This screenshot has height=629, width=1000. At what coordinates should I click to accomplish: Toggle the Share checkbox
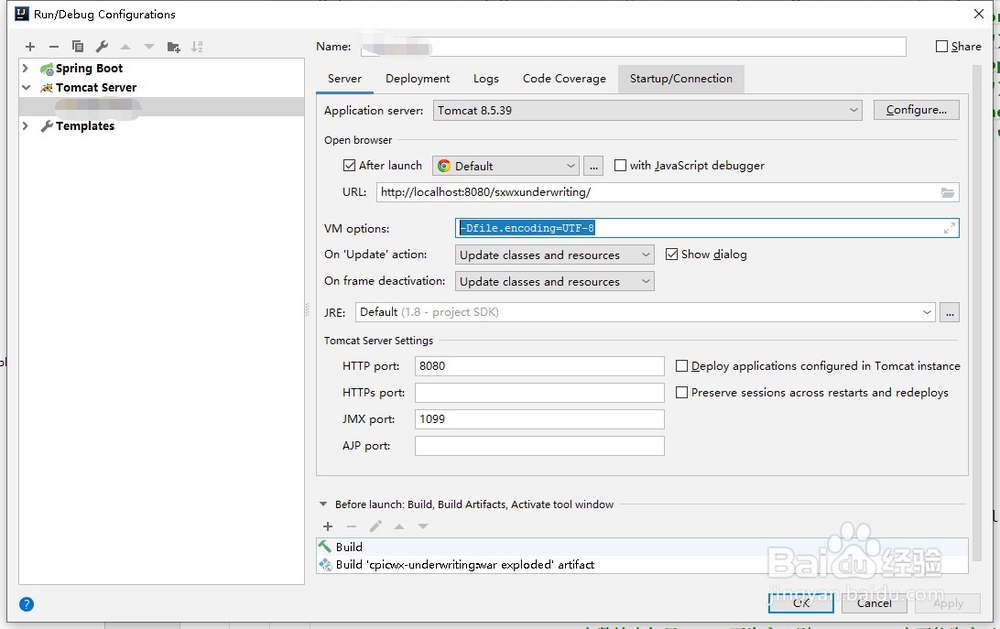[941, 47]
